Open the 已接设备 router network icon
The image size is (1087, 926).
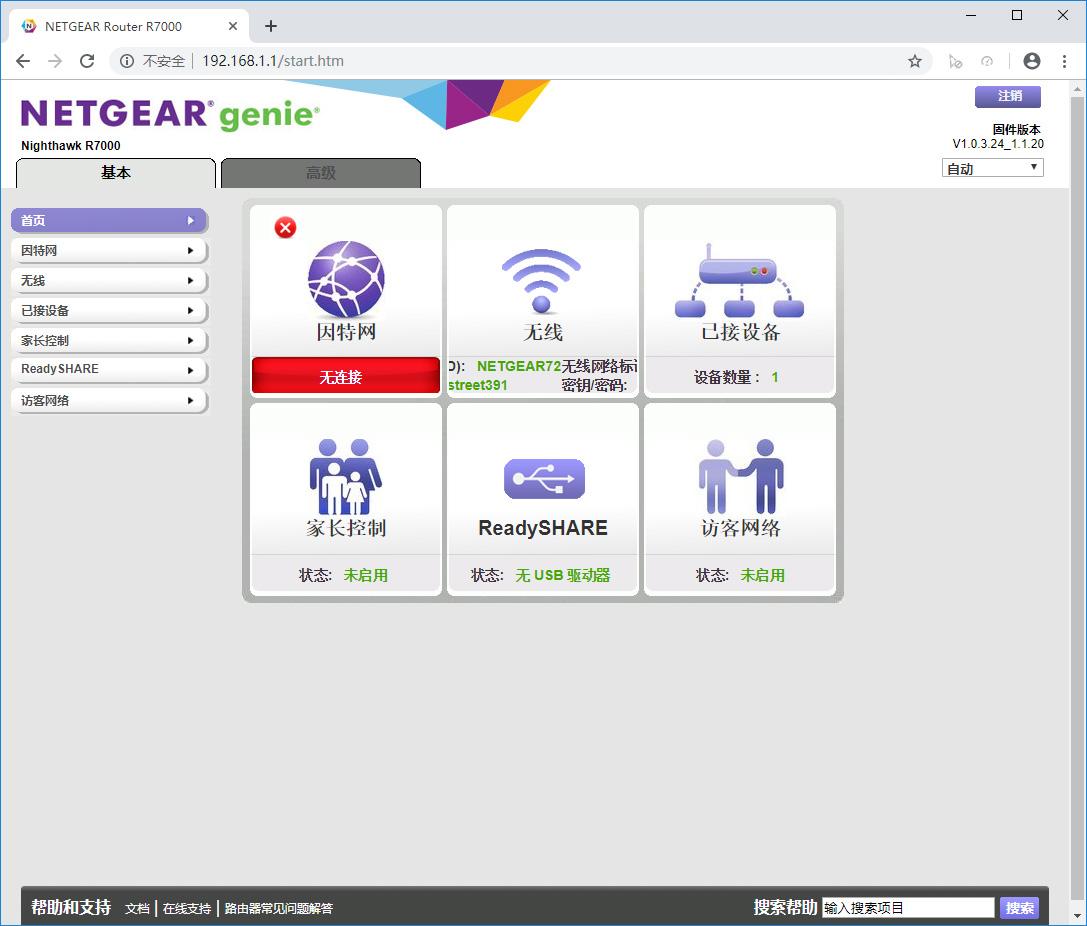coord(740,281)
